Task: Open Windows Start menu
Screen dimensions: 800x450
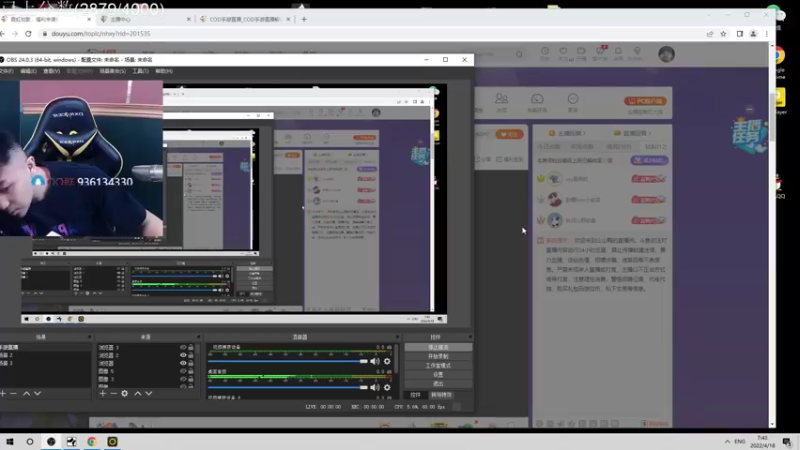Action: tap(10, 442)
